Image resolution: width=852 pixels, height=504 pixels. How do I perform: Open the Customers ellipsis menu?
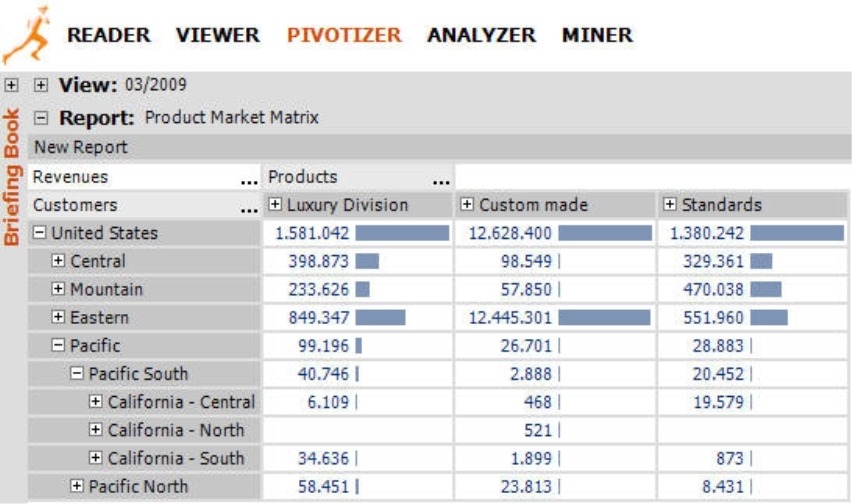249,207
